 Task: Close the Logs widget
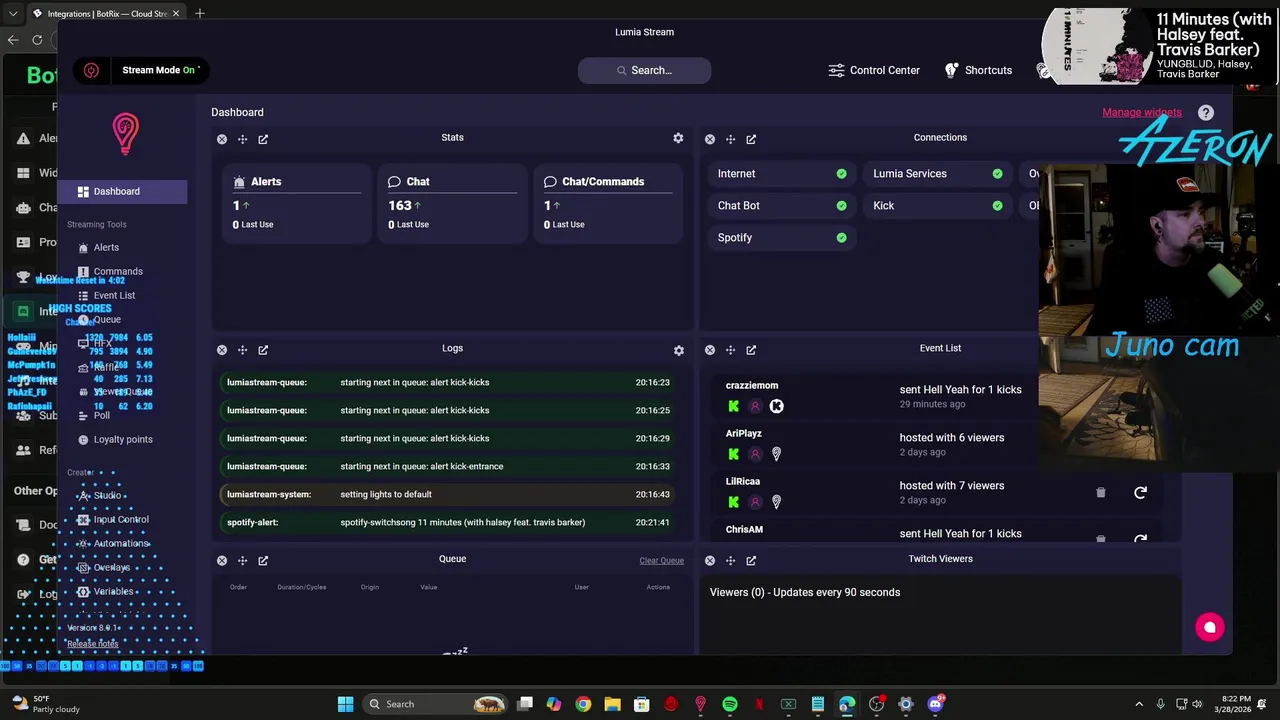[222, 350]
